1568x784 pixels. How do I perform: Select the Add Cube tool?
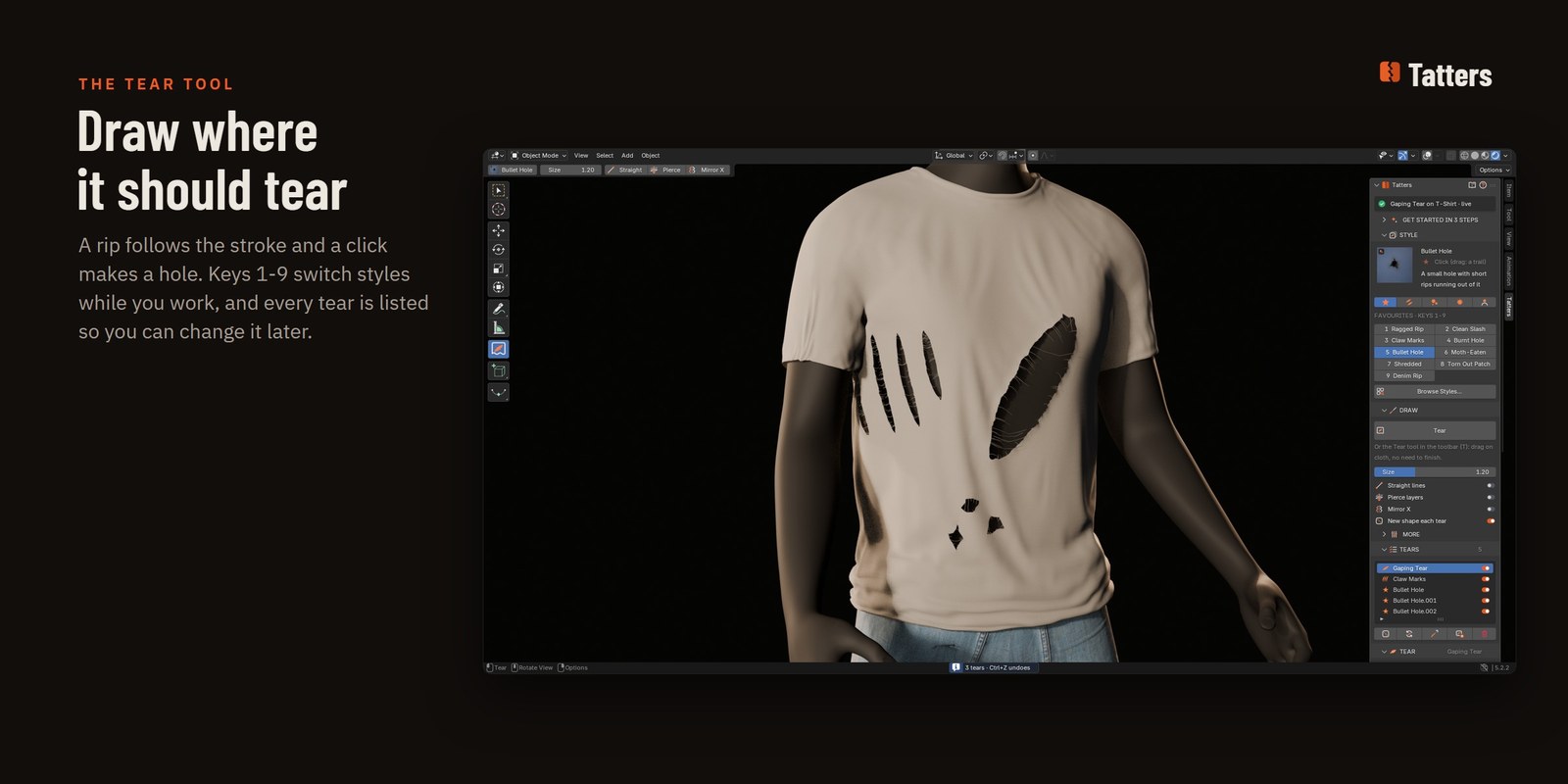[499, 371]
